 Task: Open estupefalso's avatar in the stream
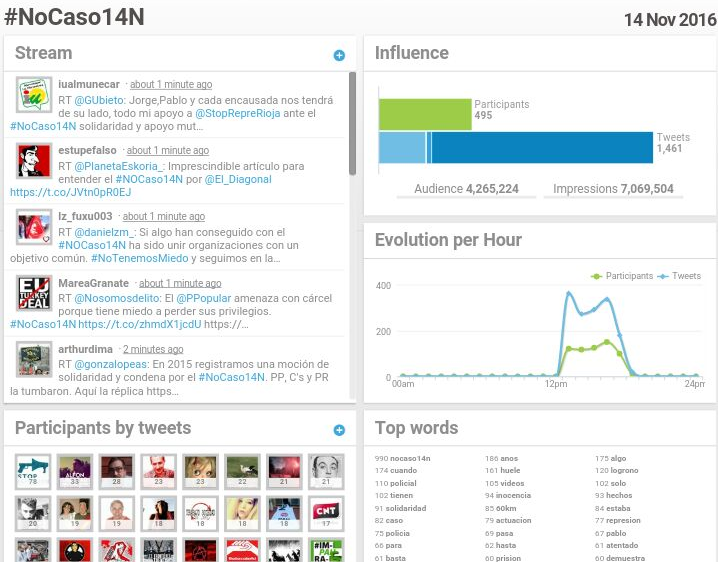pyautogui.click(x=34, y=162)
